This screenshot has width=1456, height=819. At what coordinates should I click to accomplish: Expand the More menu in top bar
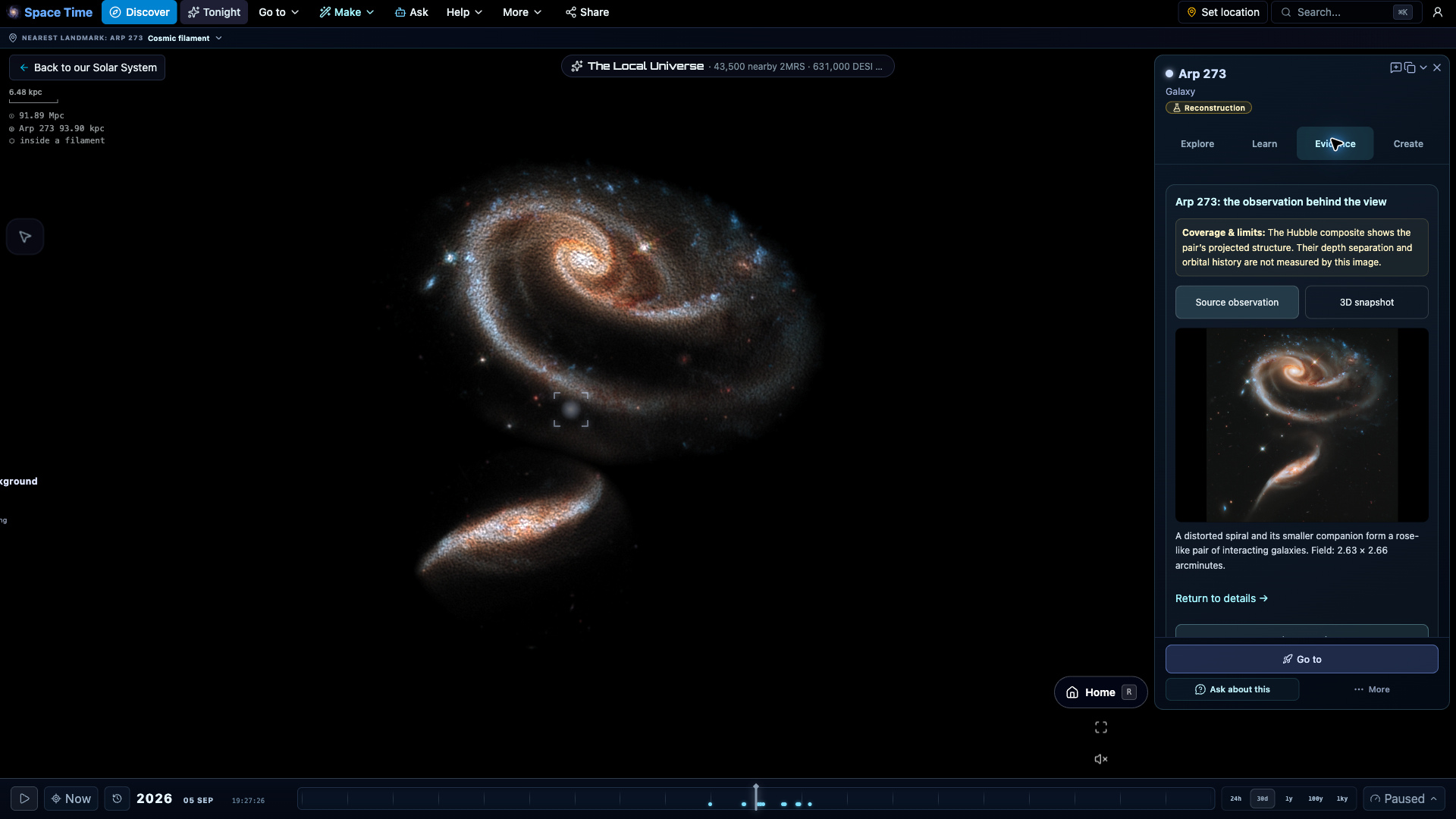(522, 12)
